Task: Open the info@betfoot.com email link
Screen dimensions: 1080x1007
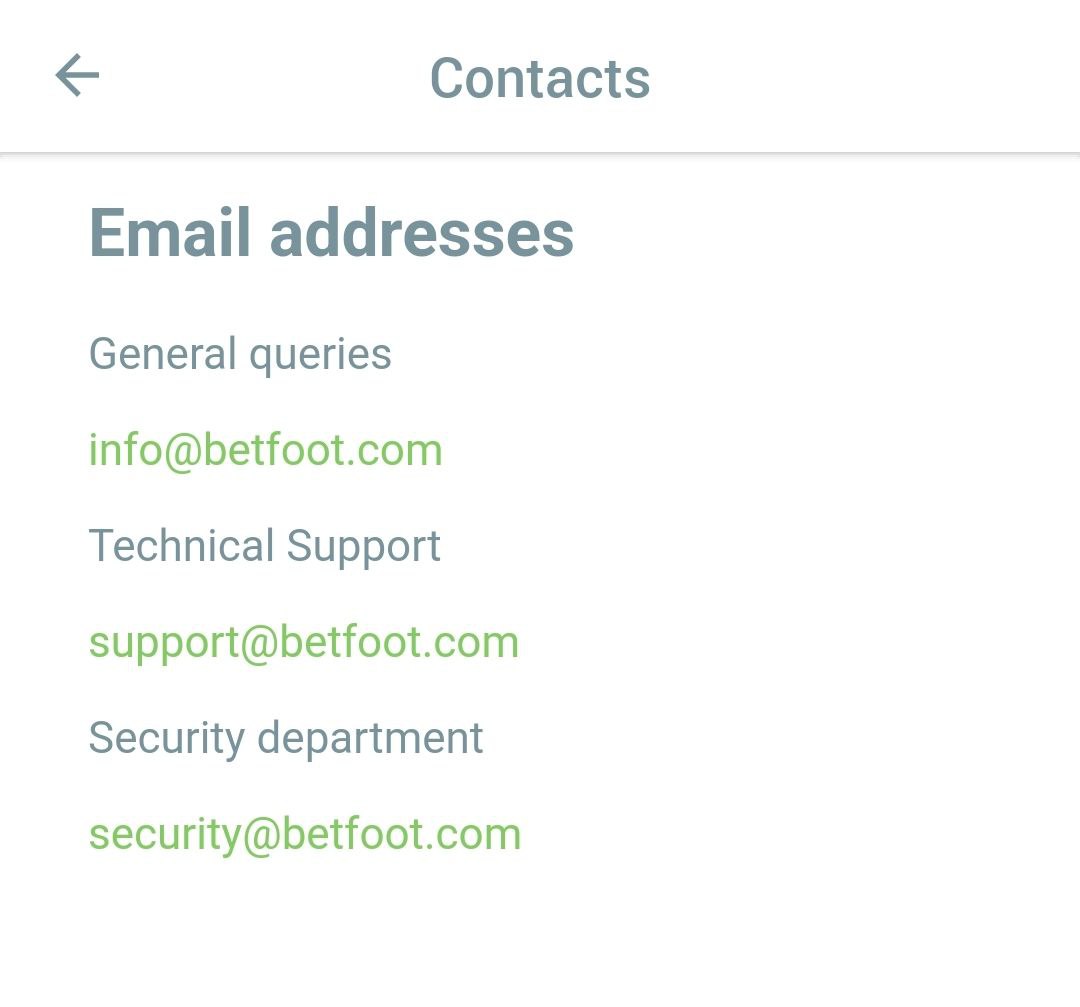Action: (265, 450)
